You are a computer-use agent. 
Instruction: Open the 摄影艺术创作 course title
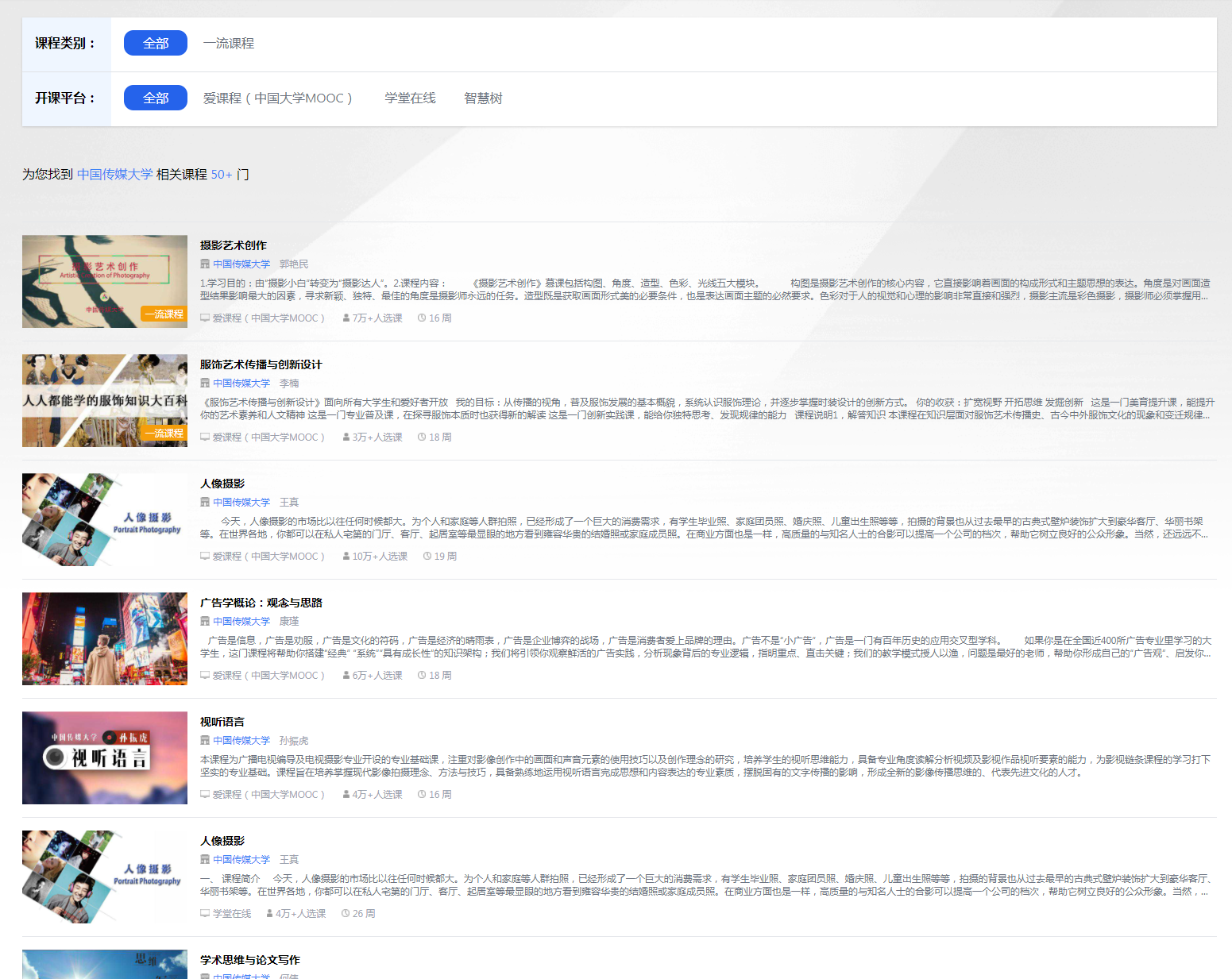point(233,245)
